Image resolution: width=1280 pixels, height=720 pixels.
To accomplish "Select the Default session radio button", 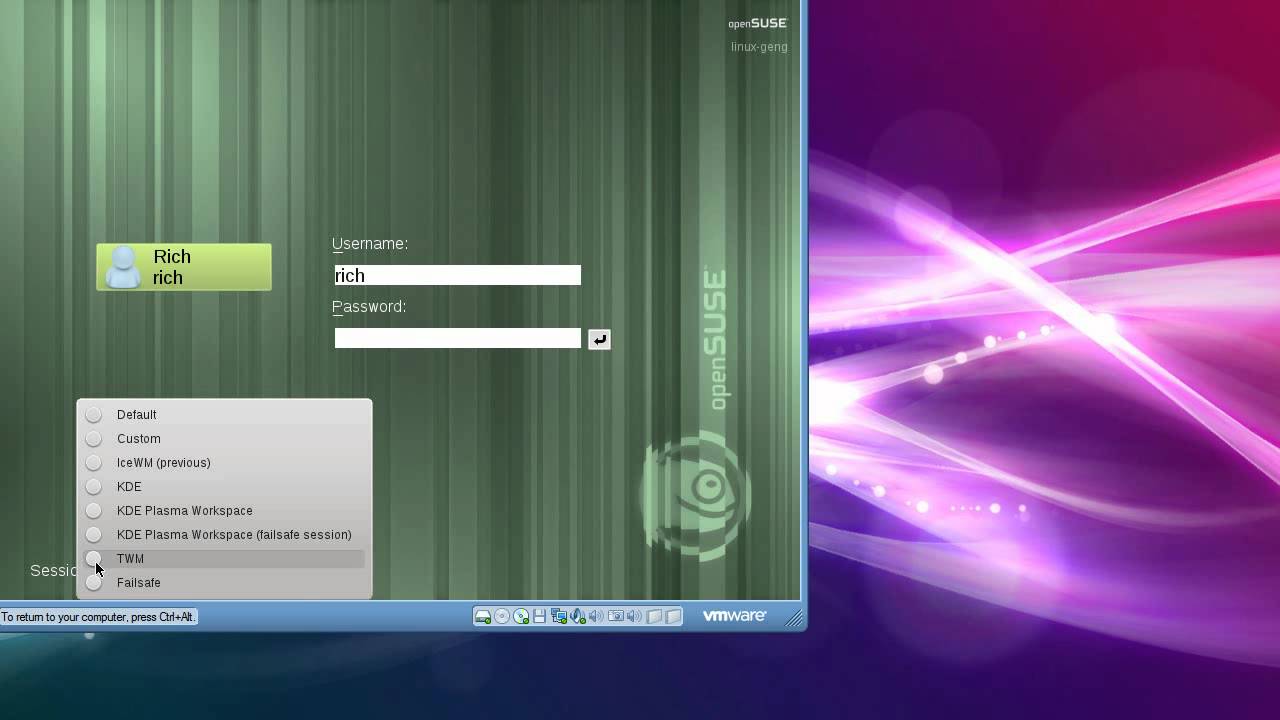I will (94, 415).
